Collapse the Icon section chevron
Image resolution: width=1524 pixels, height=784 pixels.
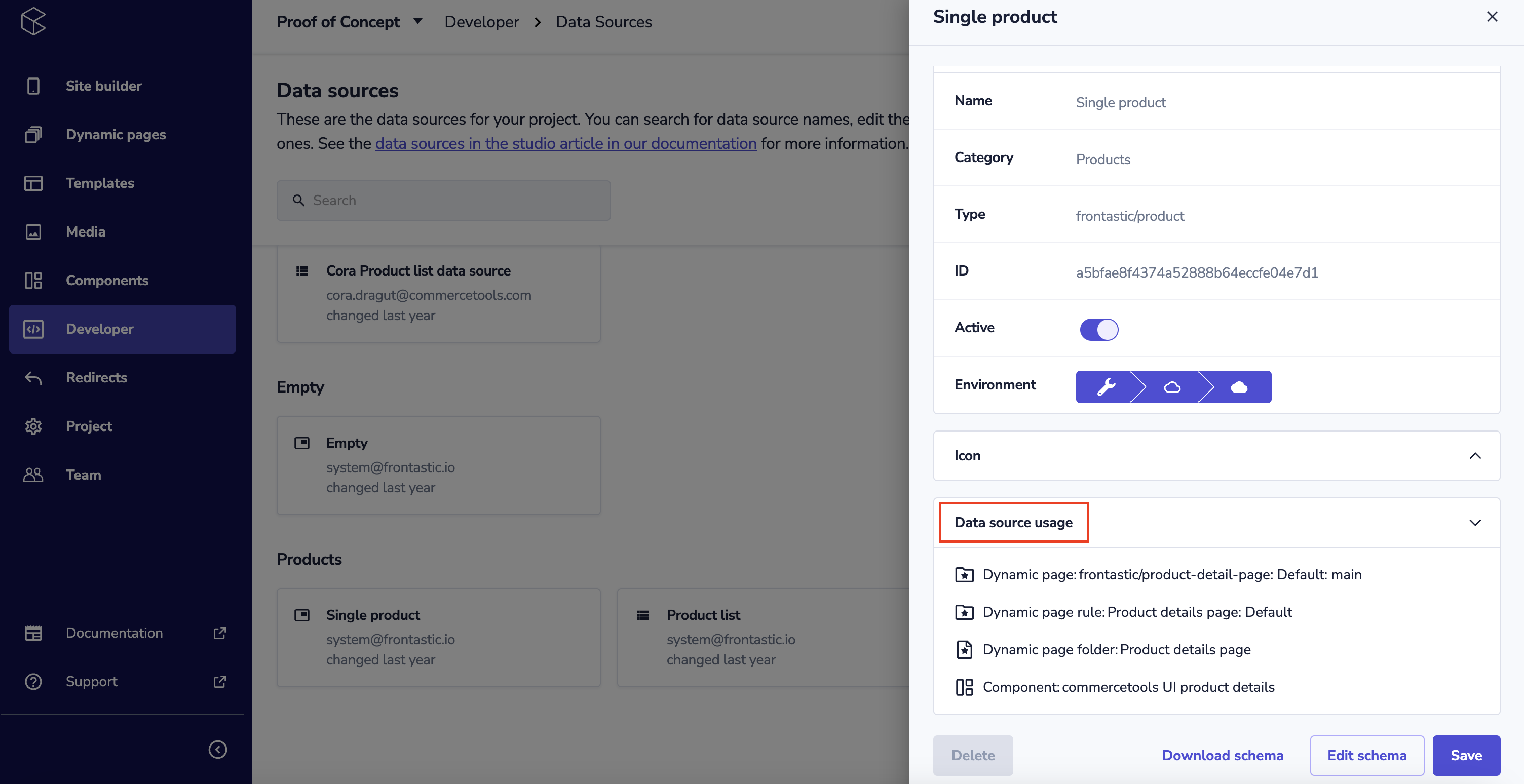coord(1475,456)
